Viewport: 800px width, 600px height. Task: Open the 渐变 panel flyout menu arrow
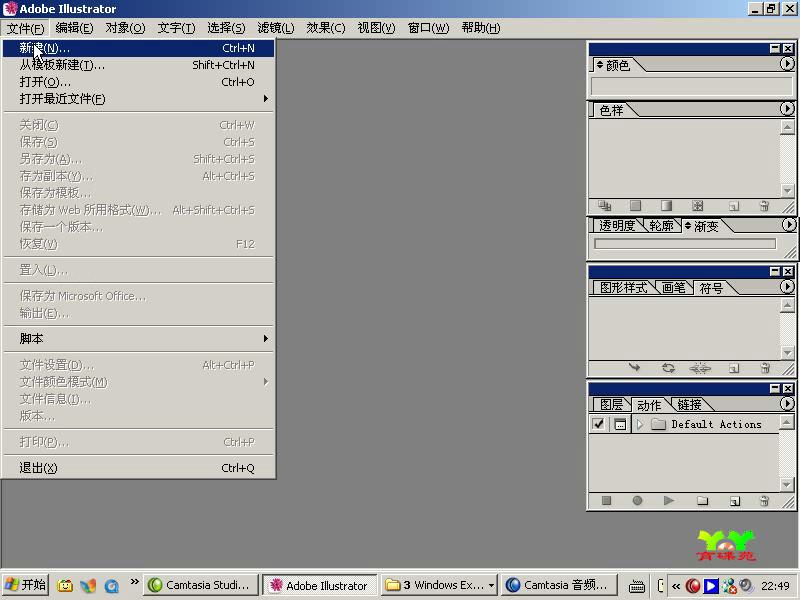click(788, 224)
